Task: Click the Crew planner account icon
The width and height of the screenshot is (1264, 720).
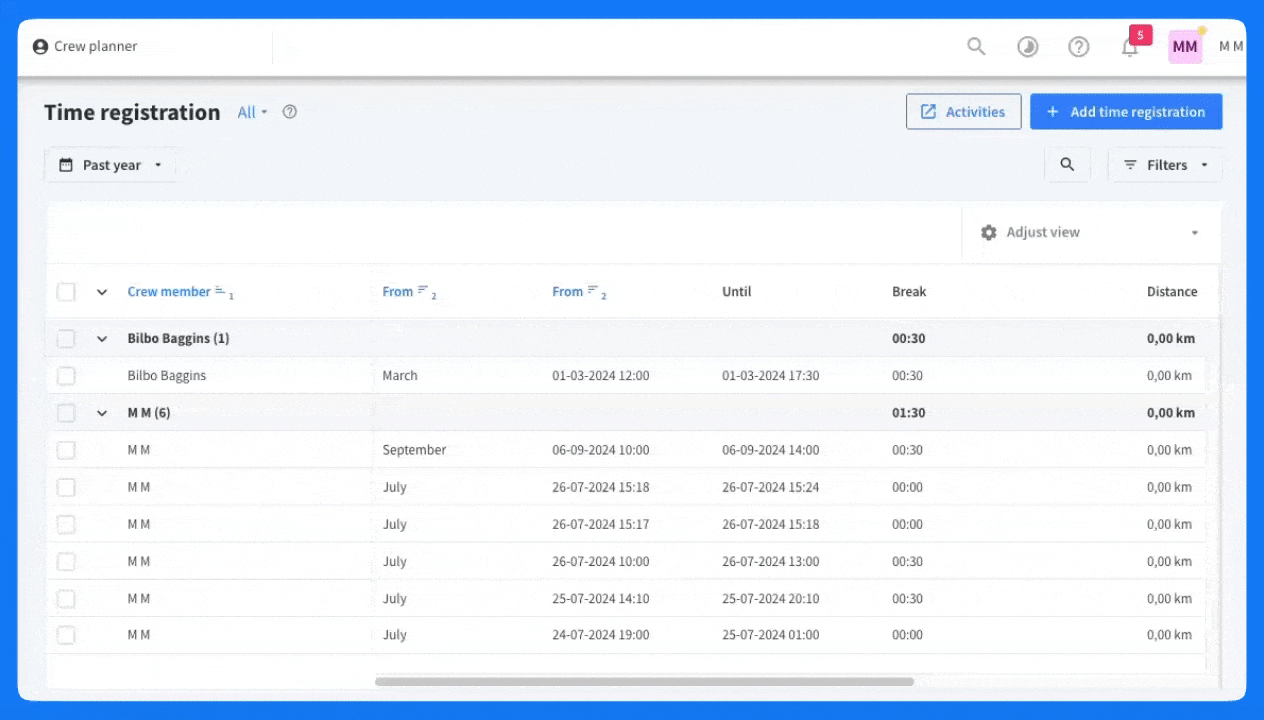Action: (x=40, y=47)
